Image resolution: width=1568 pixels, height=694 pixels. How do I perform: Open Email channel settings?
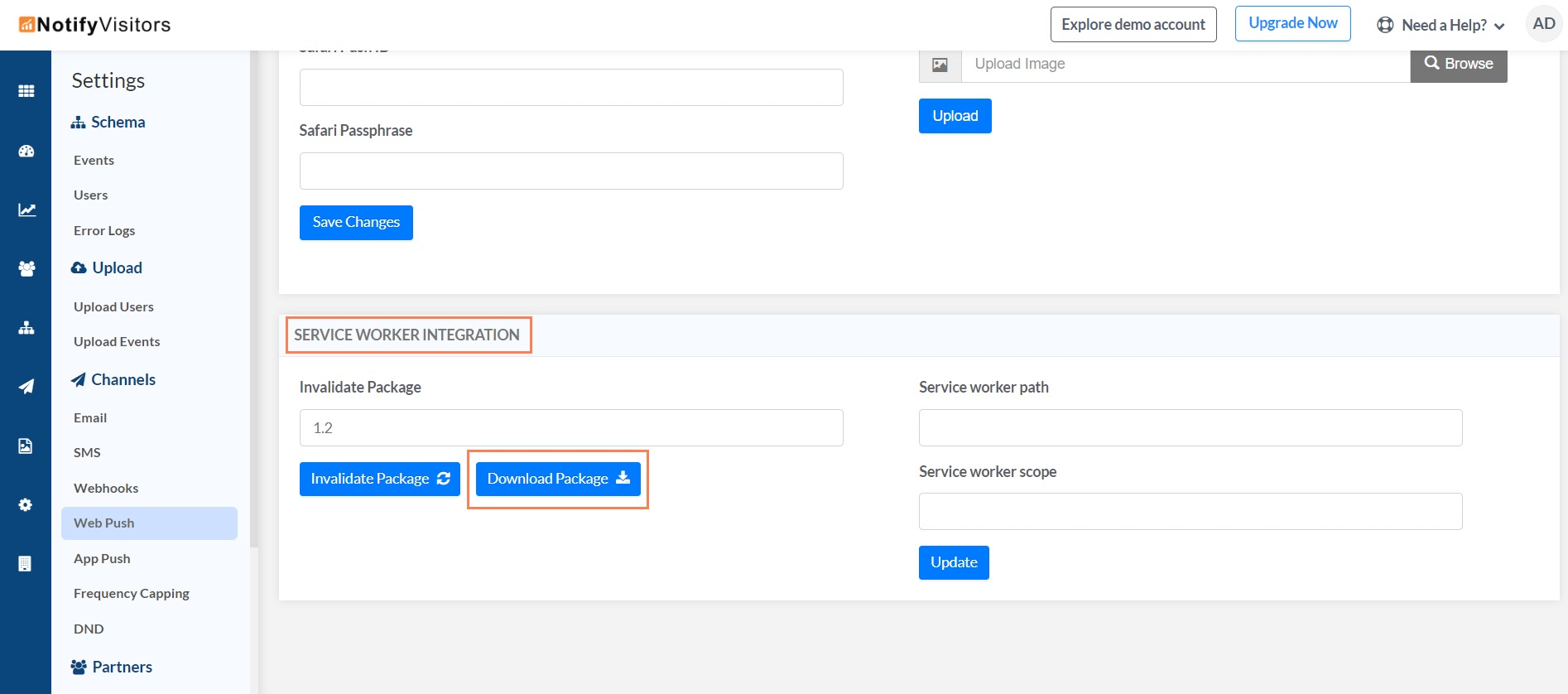coord(90,418)
